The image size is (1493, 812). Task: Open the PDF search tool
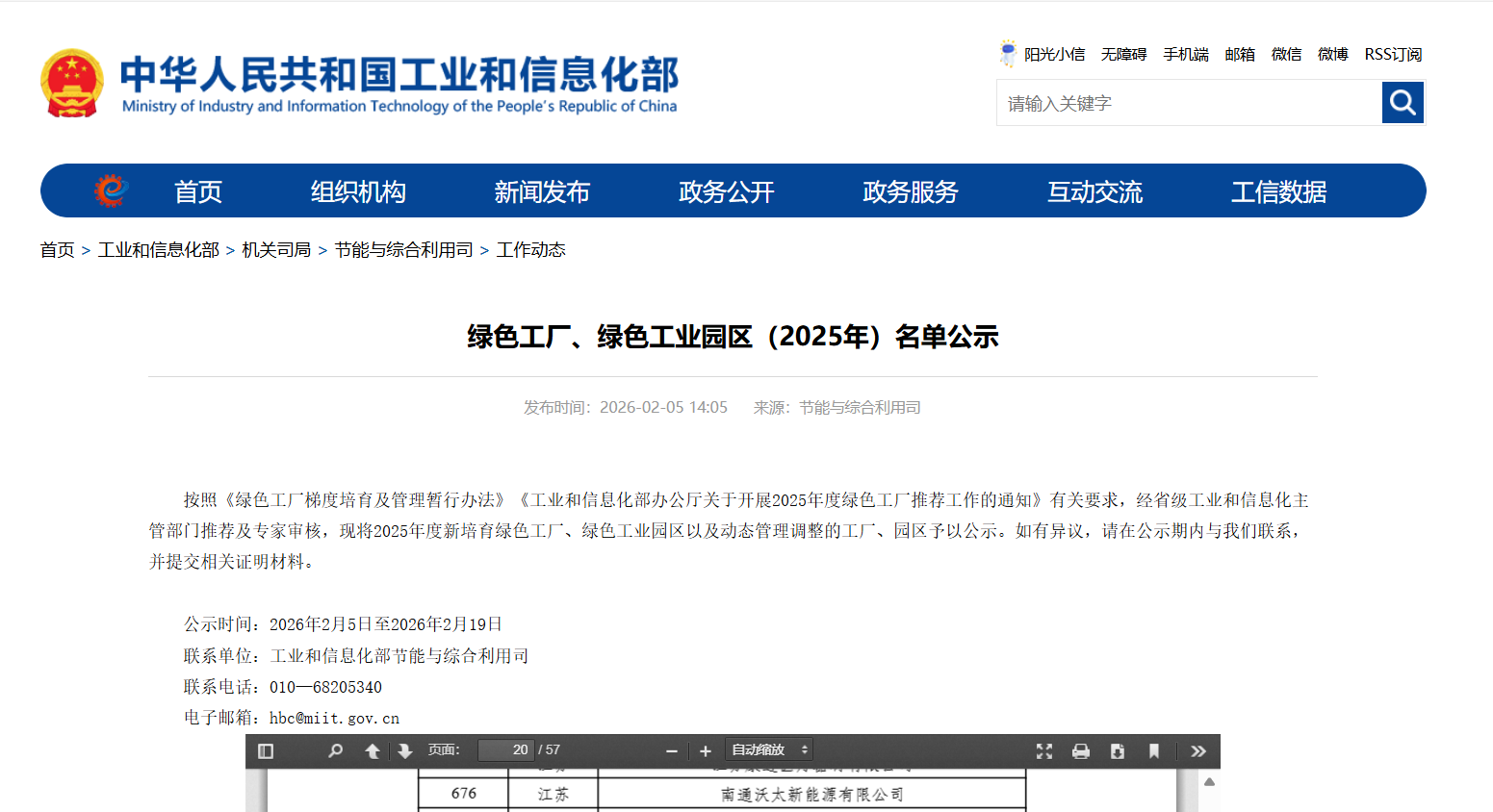[x=335, y=749]
